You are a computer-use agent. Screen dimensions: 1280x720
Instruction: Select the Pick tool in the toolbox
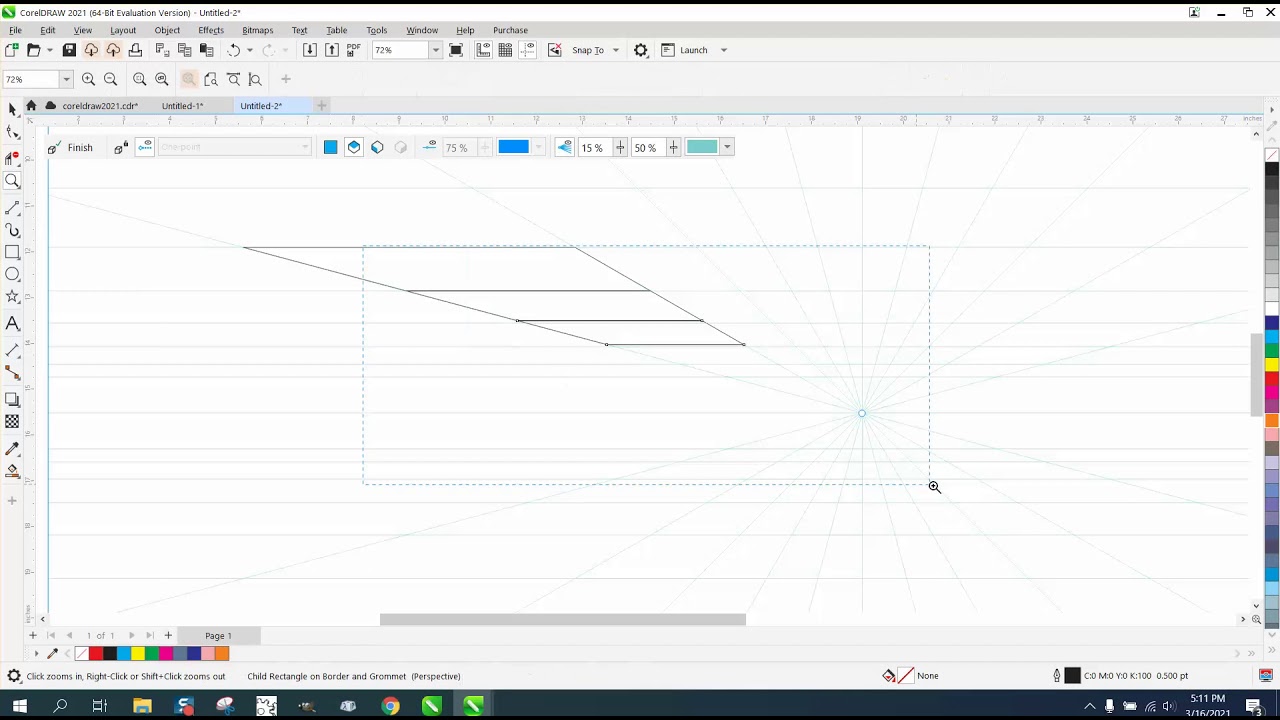click(12, 109)
